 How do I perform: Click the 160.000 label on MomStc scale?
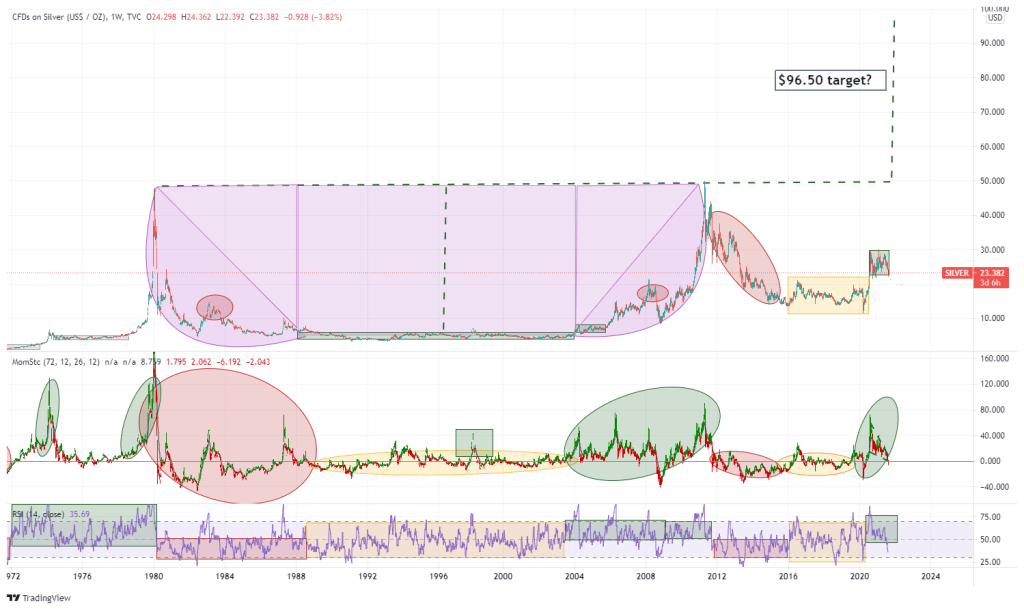pos(991,358)
